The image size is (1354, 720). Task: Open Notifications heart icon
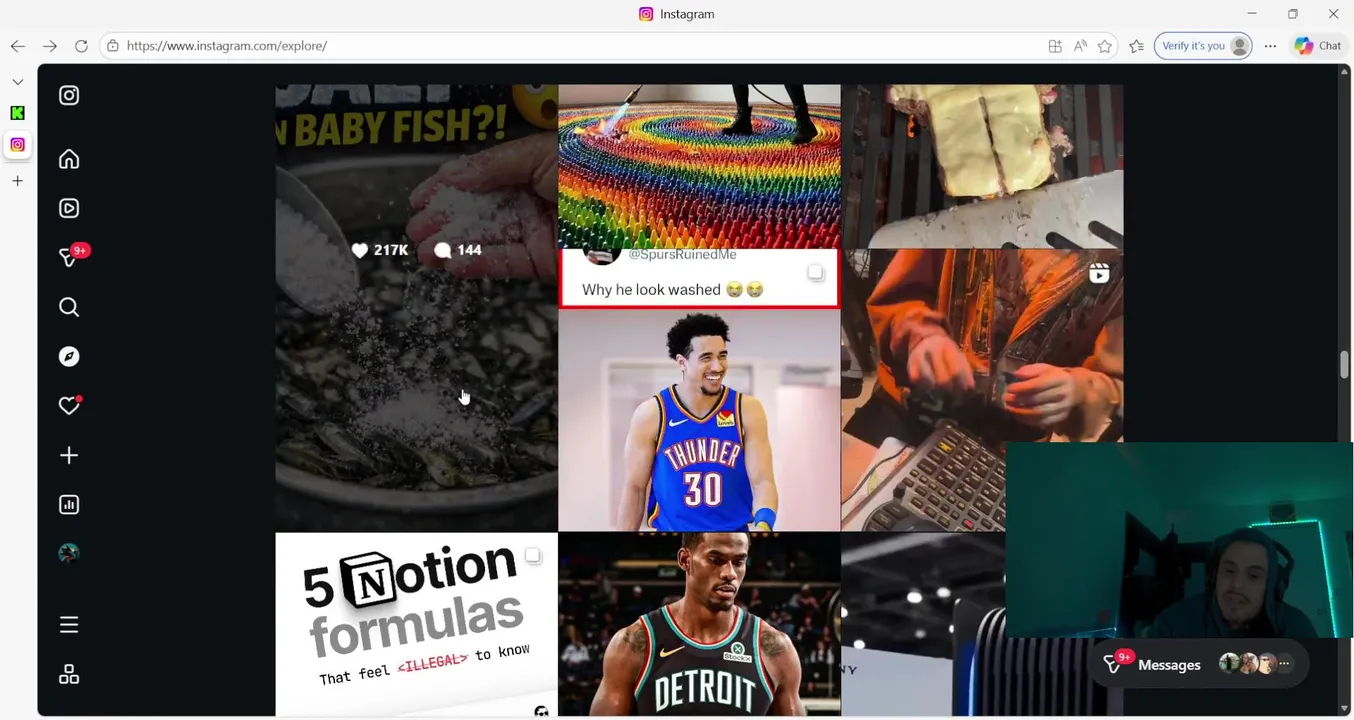point(69,405)
